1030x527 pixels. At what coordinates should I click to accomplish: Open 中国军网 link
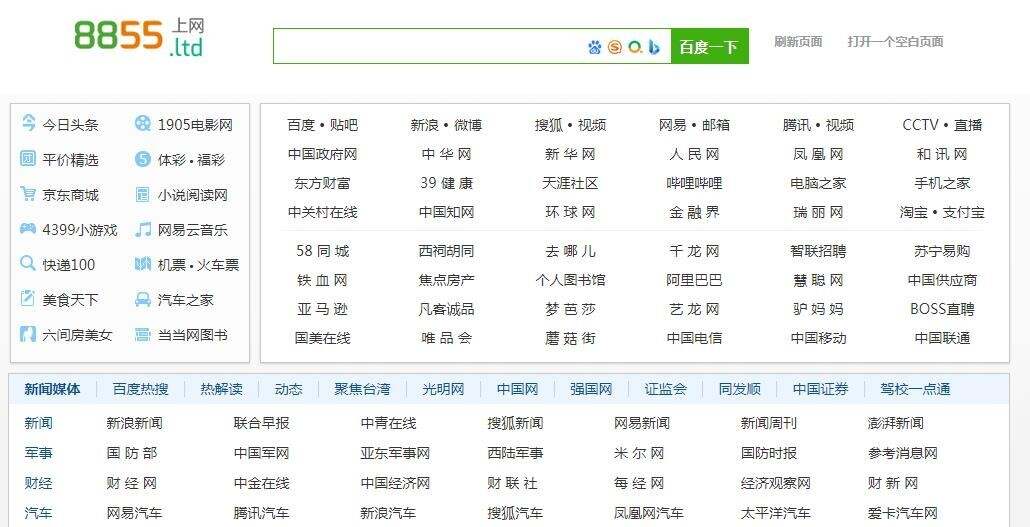261,453
